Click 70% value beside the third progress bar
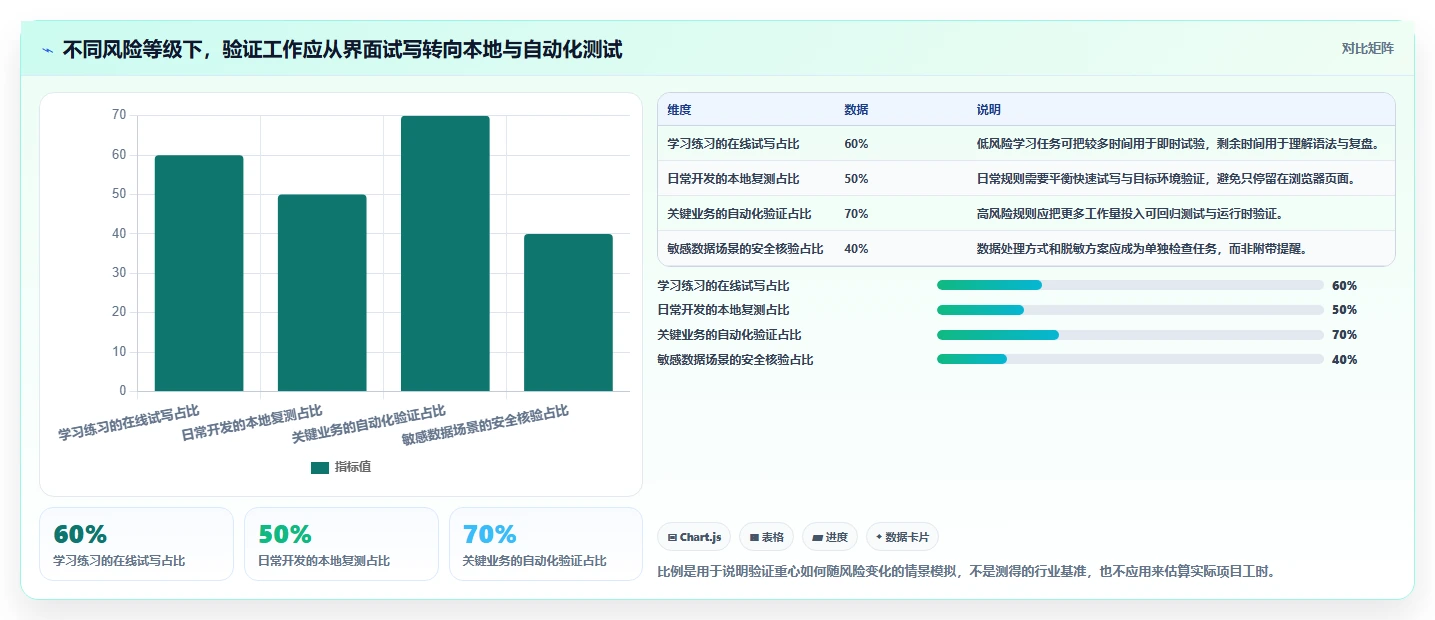 tap(1344, 335)
